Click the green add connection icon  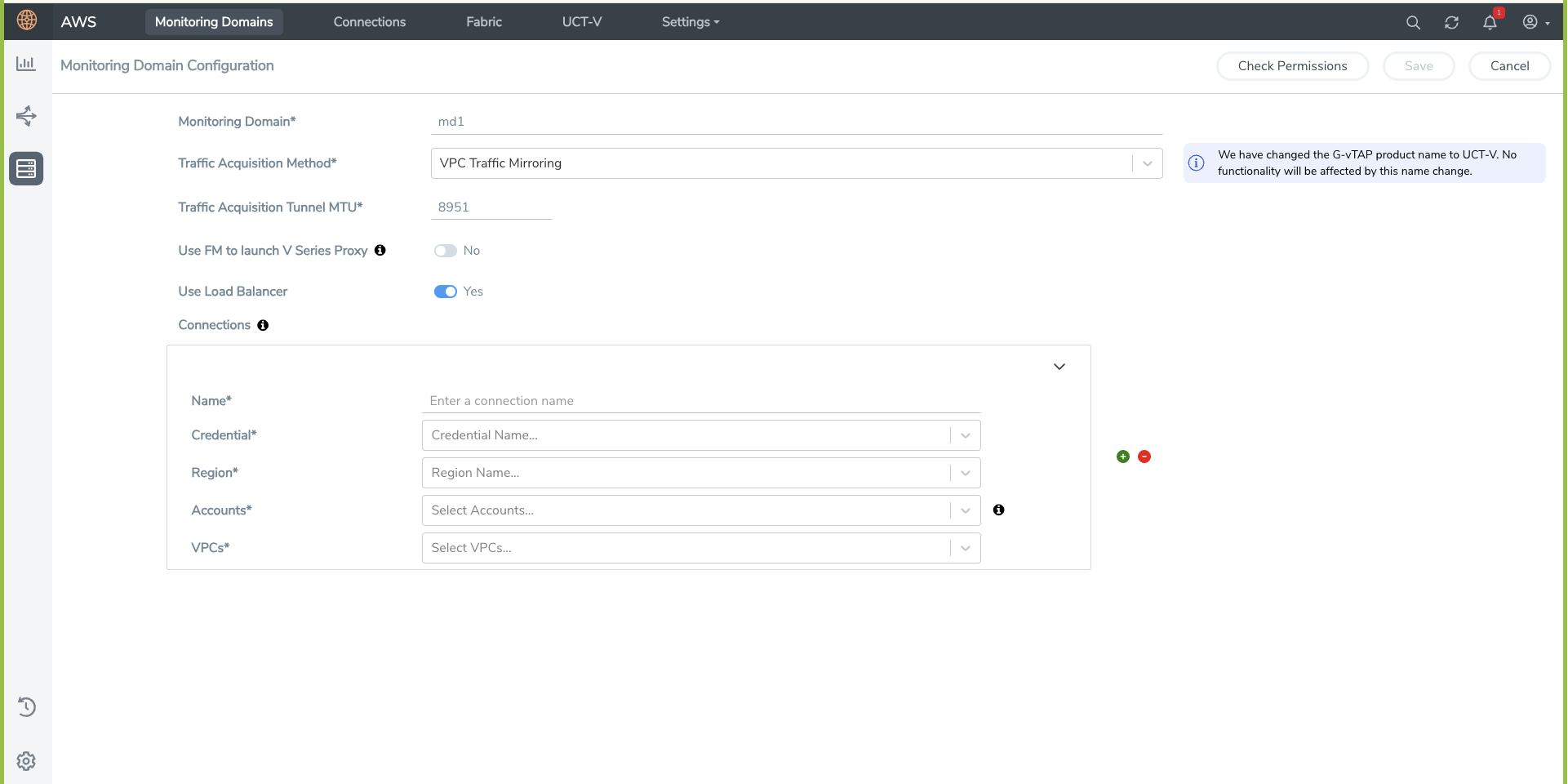pyautogui.click(x=1123, y=457)
